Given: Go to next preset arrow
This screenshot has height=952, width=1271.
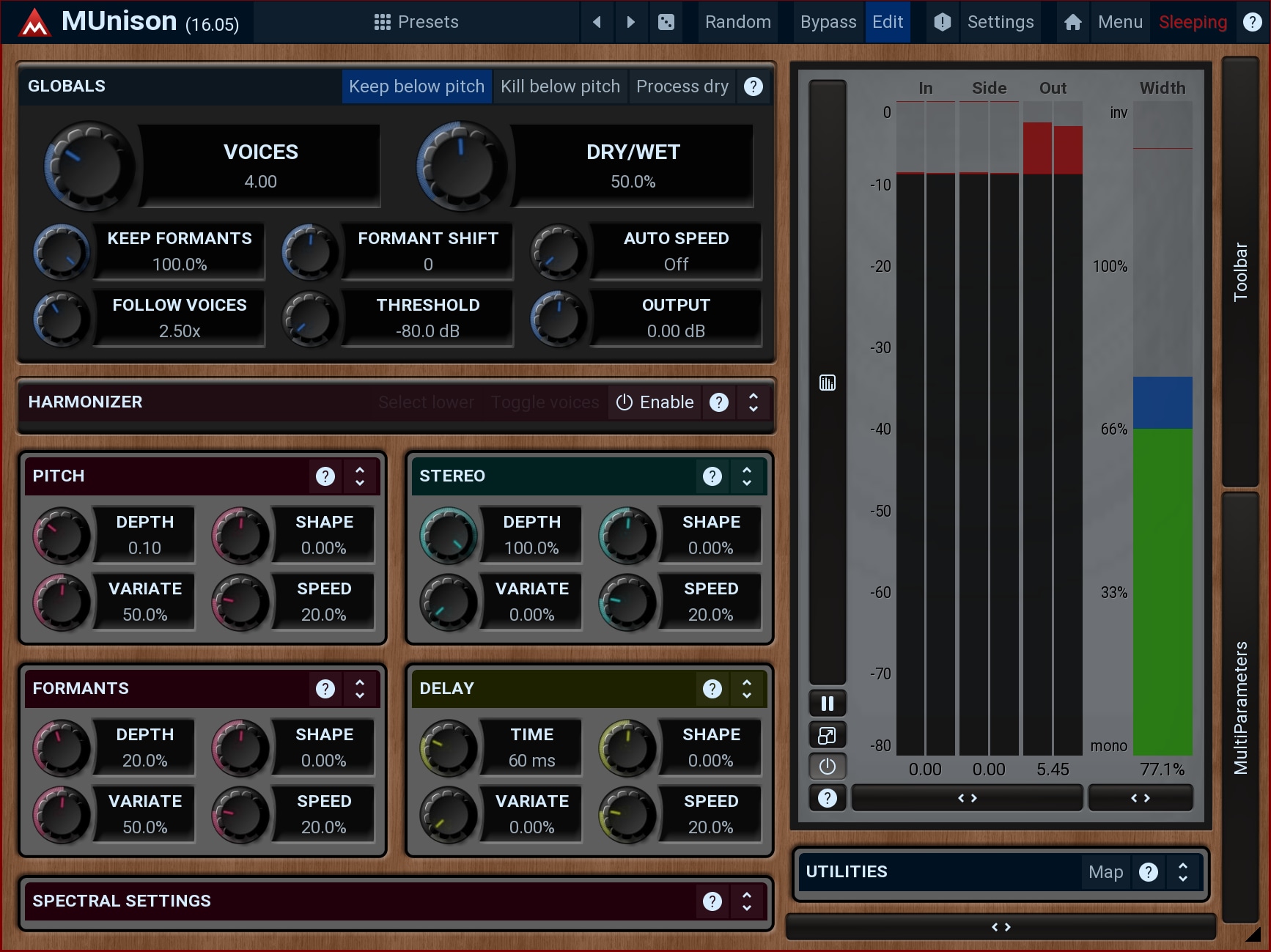Looking at the screenshot, I should click(x=630, y=22).
